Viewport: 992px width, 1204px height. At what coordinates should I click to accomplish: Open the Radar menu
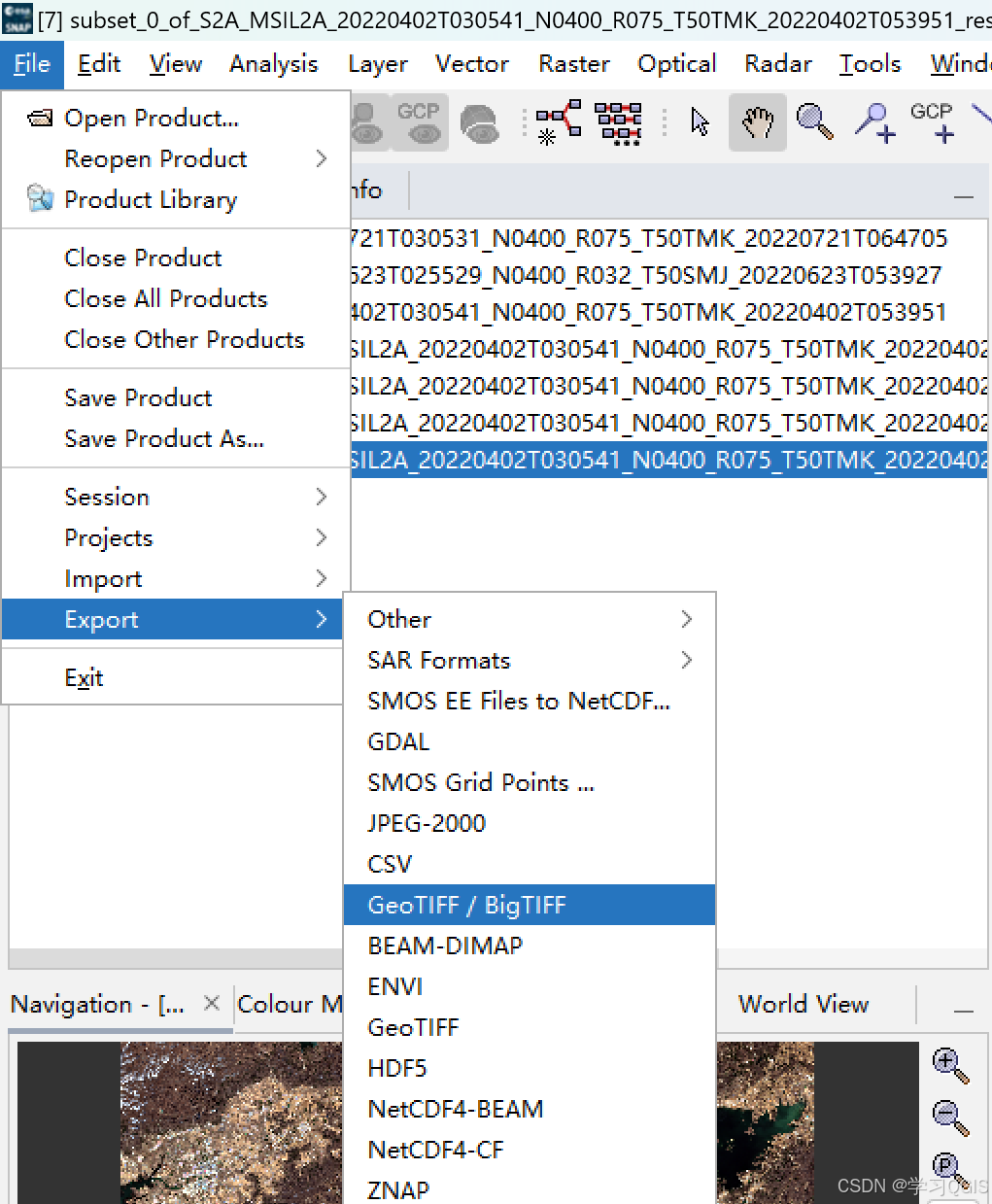click(778, 64)
